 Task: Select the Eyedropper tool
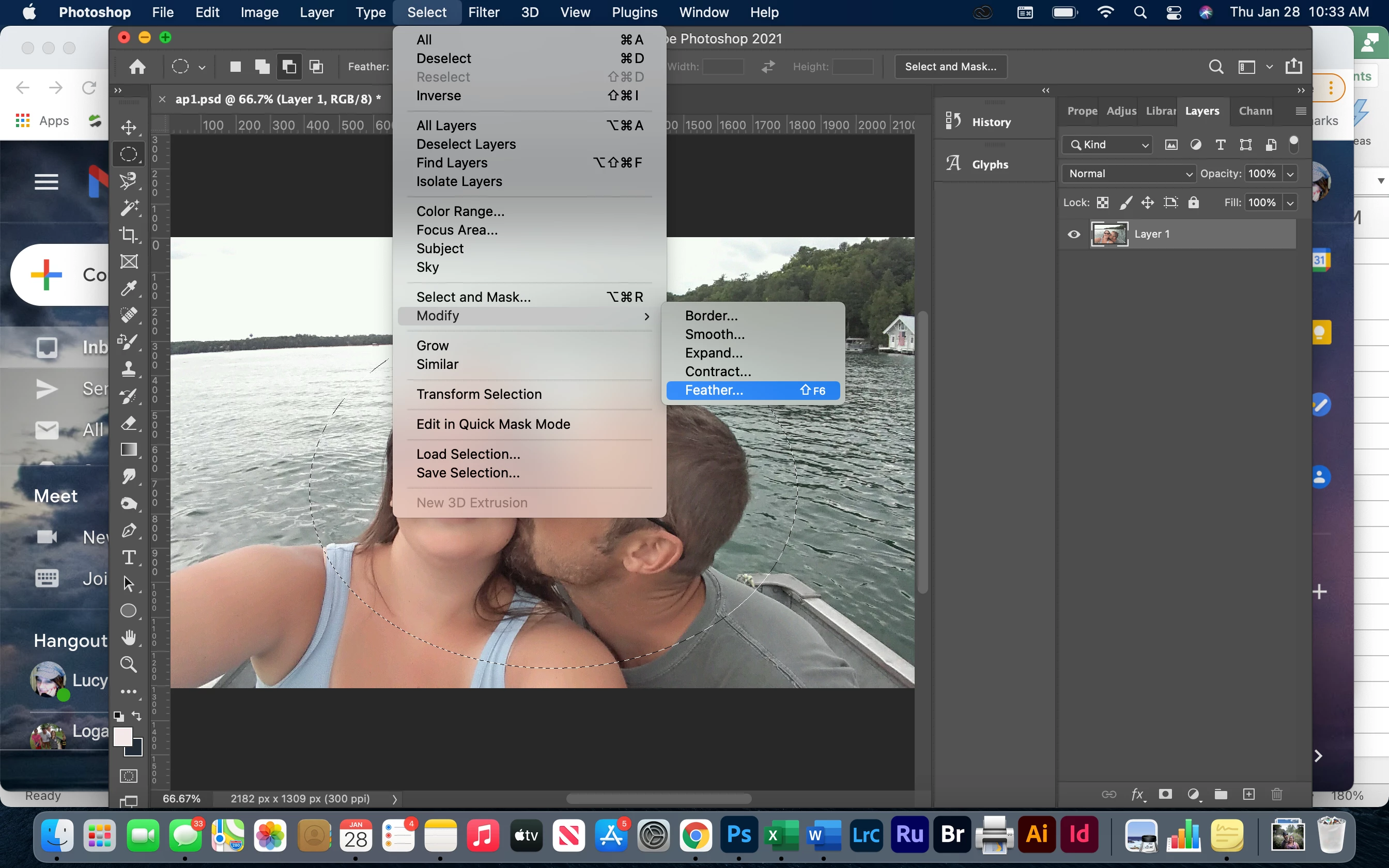(x=129, y=288)
